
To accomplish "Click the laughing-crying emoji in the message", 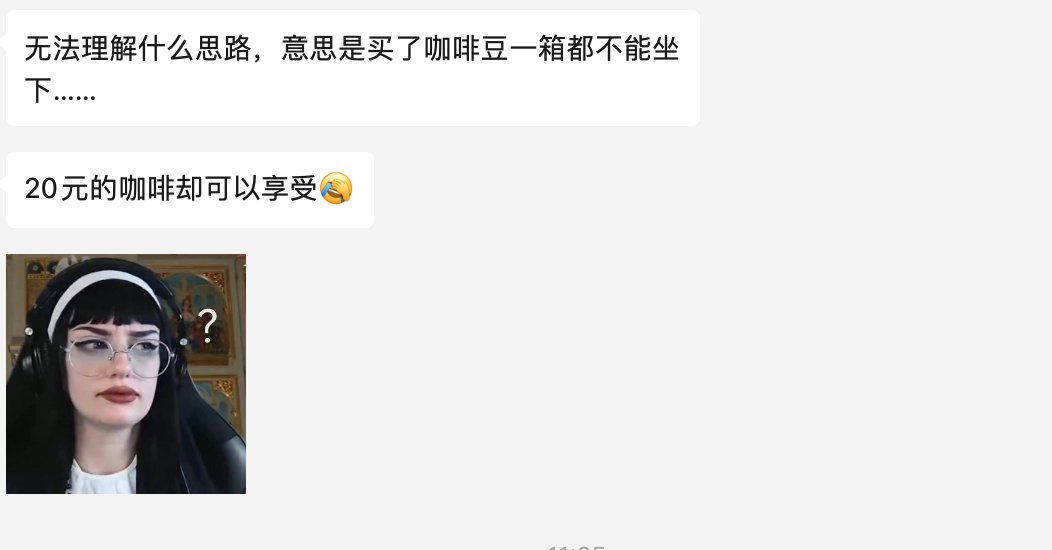I will [x=336, y=188].
